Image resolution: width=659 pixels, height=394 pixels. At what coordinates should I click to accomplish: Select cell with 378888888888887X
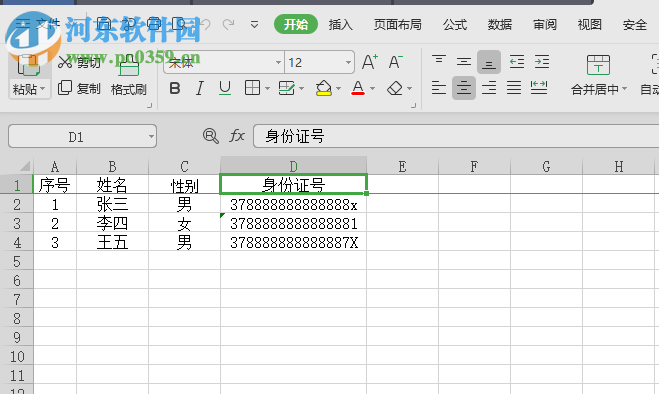pyautogui.click(x=293, y=242)
